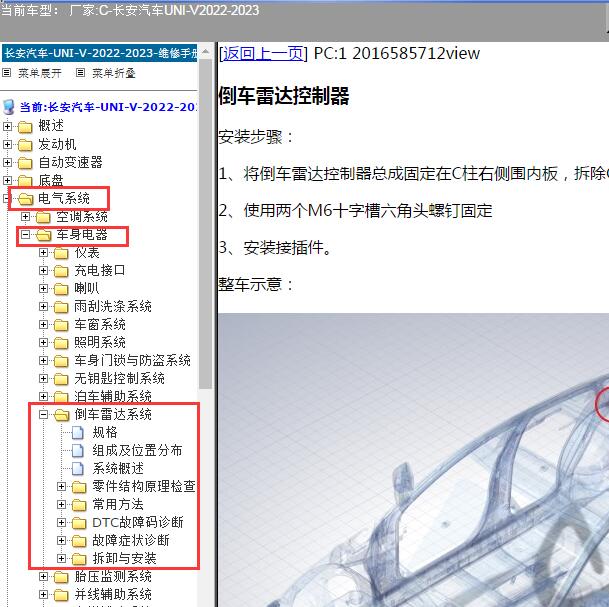Click the 电气系统 open folder icon
The image size is (609, 607).
point(25,199)
